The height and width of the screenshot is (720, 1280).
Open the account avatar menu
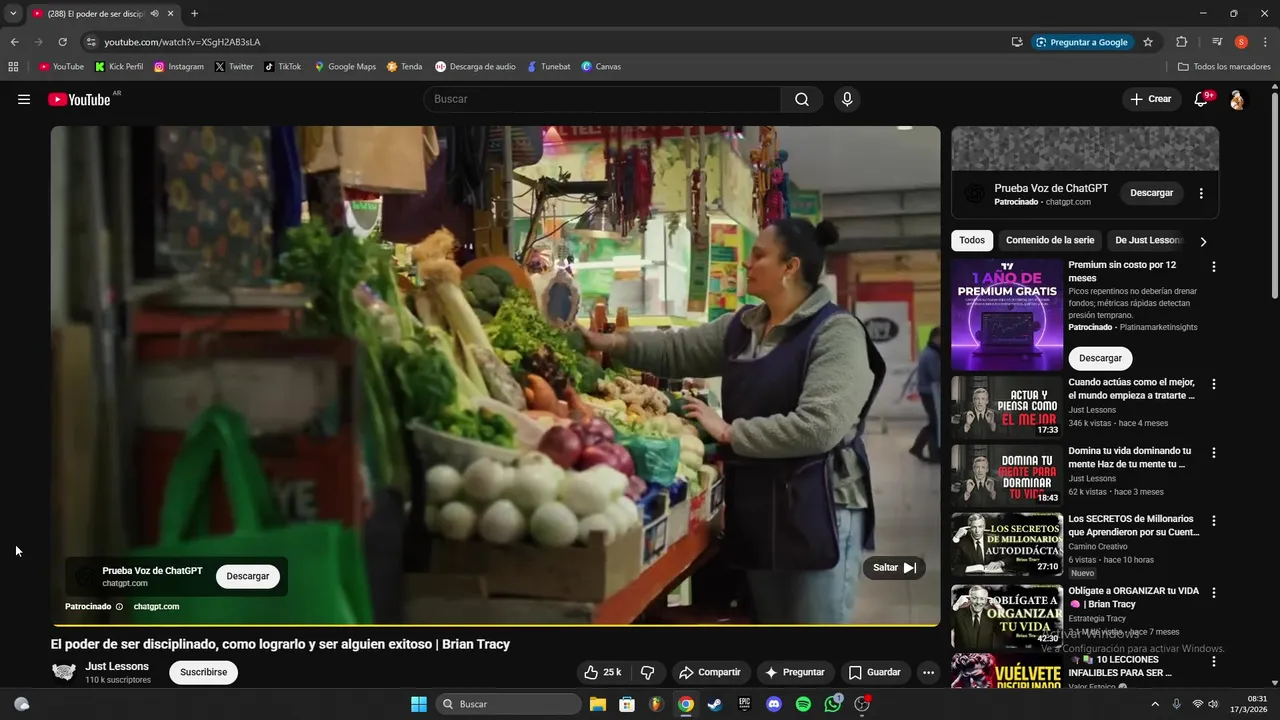(x=1237, y=99)
